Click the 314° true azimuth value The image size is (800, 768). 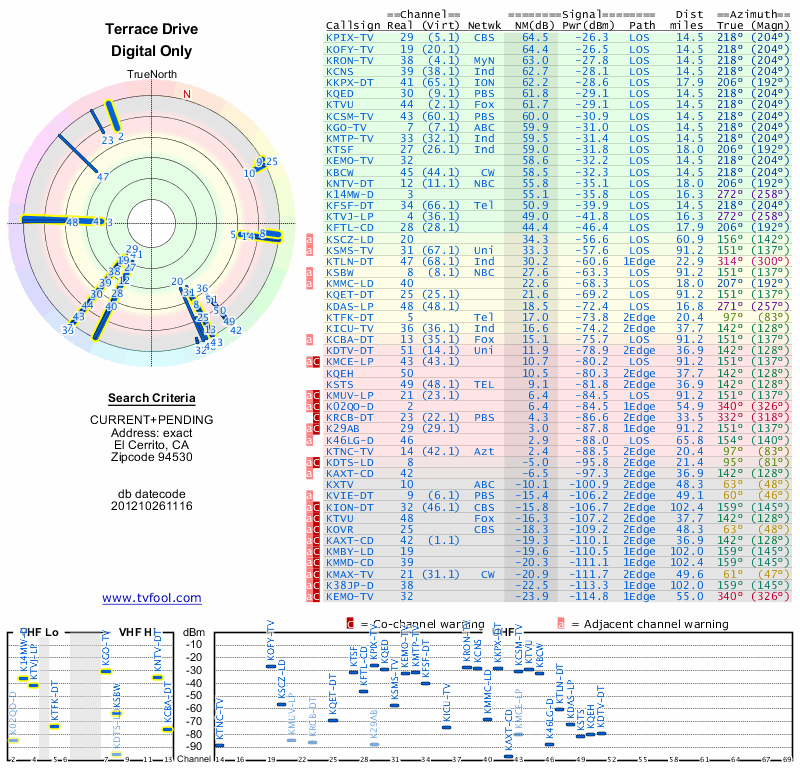pyautogui.click(x=730, y=261)
